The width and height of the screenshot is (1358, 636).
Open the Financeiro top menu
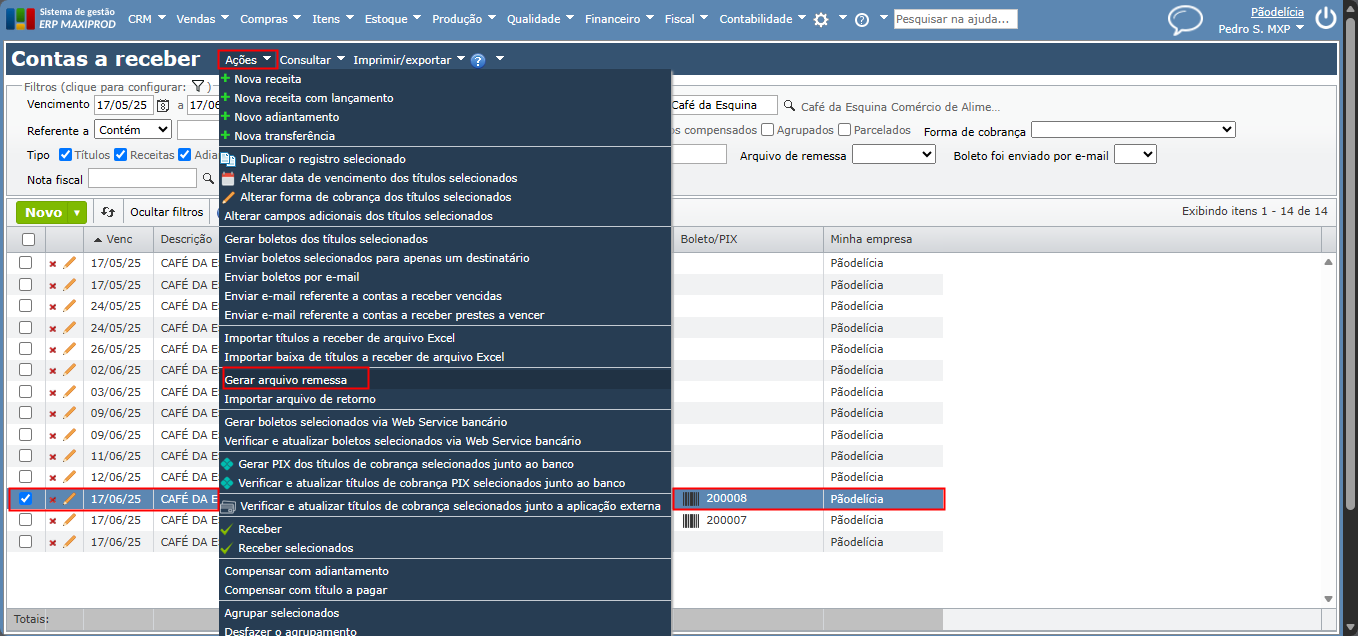[620, 19]
